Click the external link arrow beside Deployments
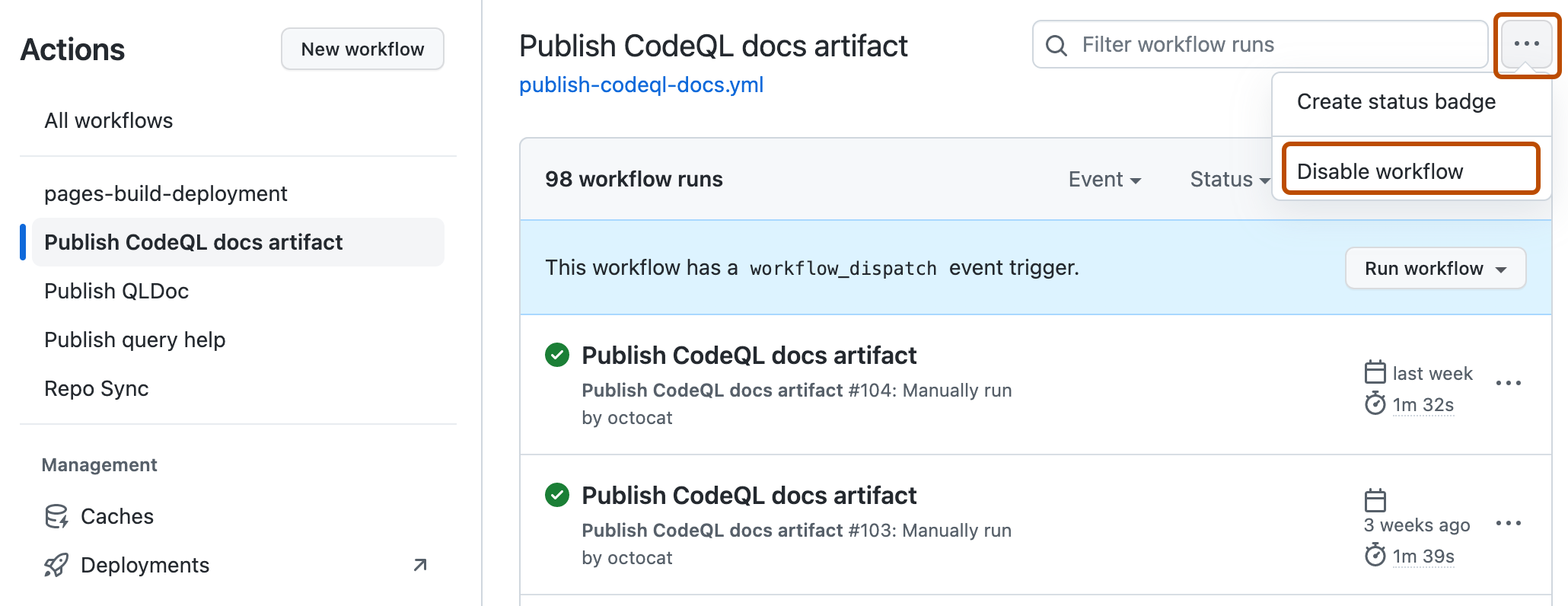1568x606 pixels. (x=419, y=565)
